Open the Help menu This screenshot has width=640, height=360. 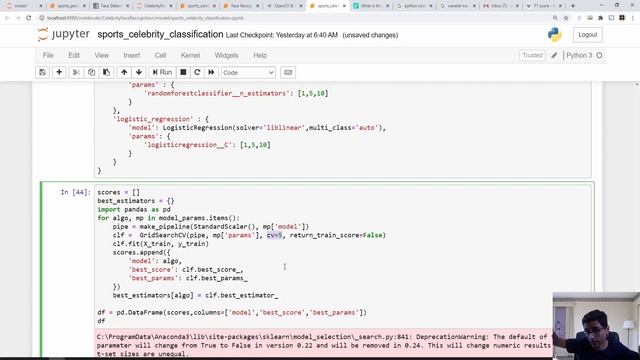pyautogui.click(x=260, y=55)
